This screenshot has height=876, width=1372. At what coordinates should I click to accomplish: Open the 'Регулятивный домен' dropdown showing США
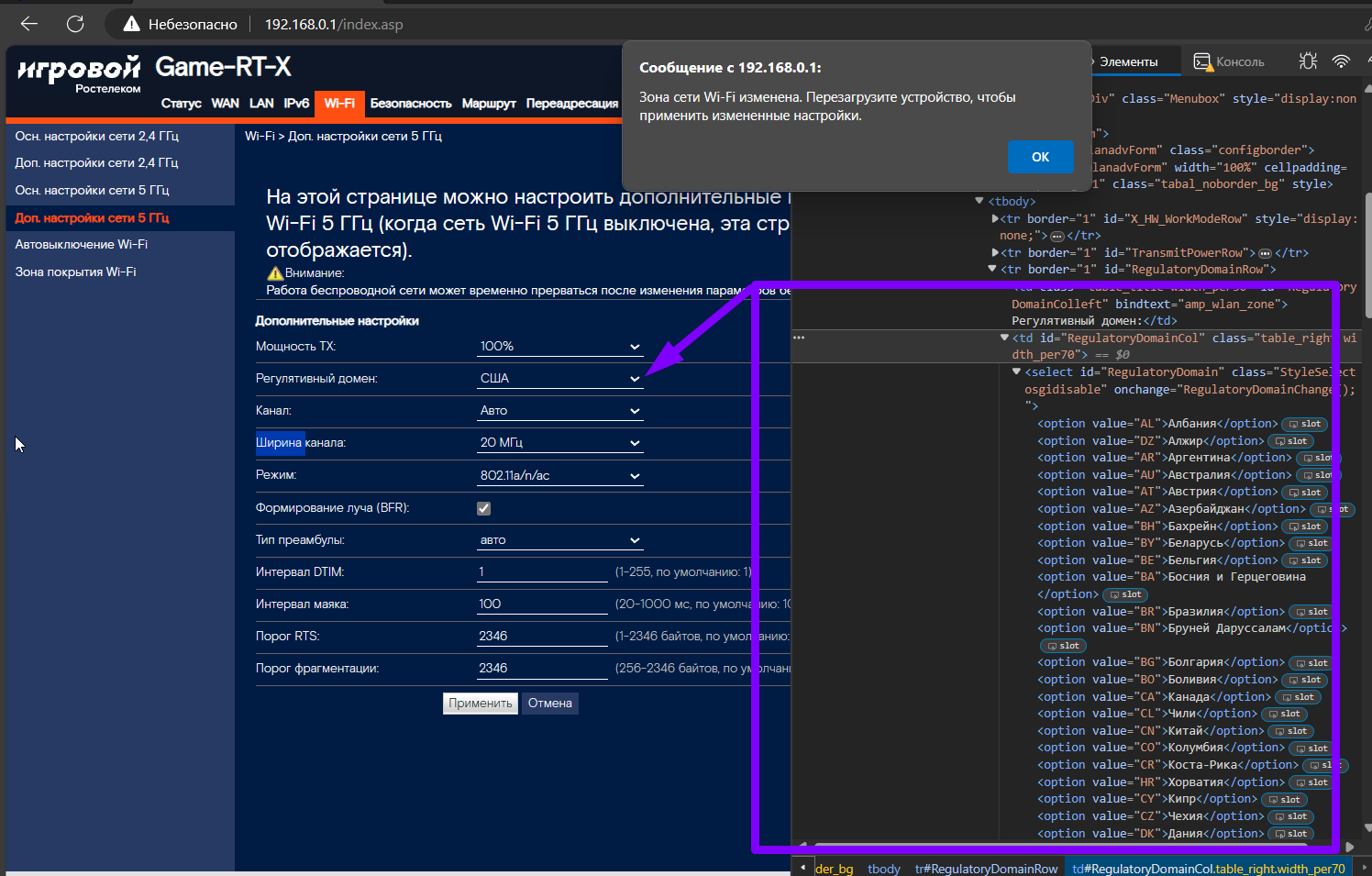[x=559, y=379]
